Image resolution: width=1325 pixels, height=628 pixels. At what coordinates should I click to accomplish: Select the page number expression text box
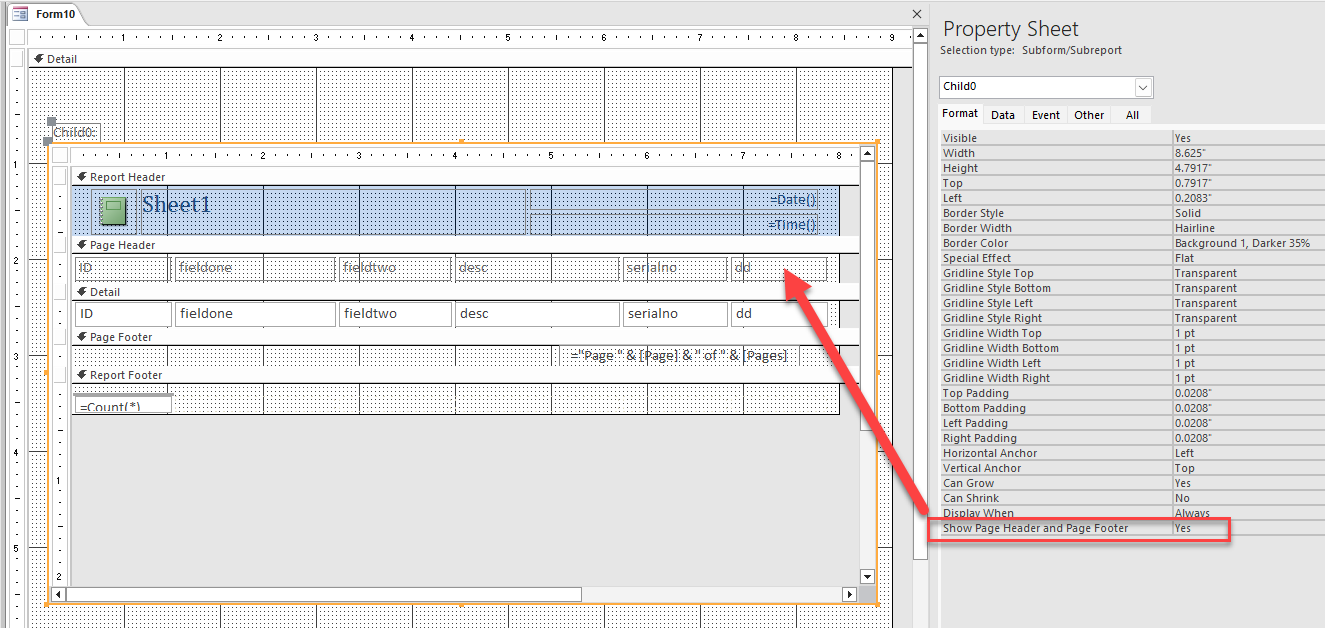coord(680,355)
